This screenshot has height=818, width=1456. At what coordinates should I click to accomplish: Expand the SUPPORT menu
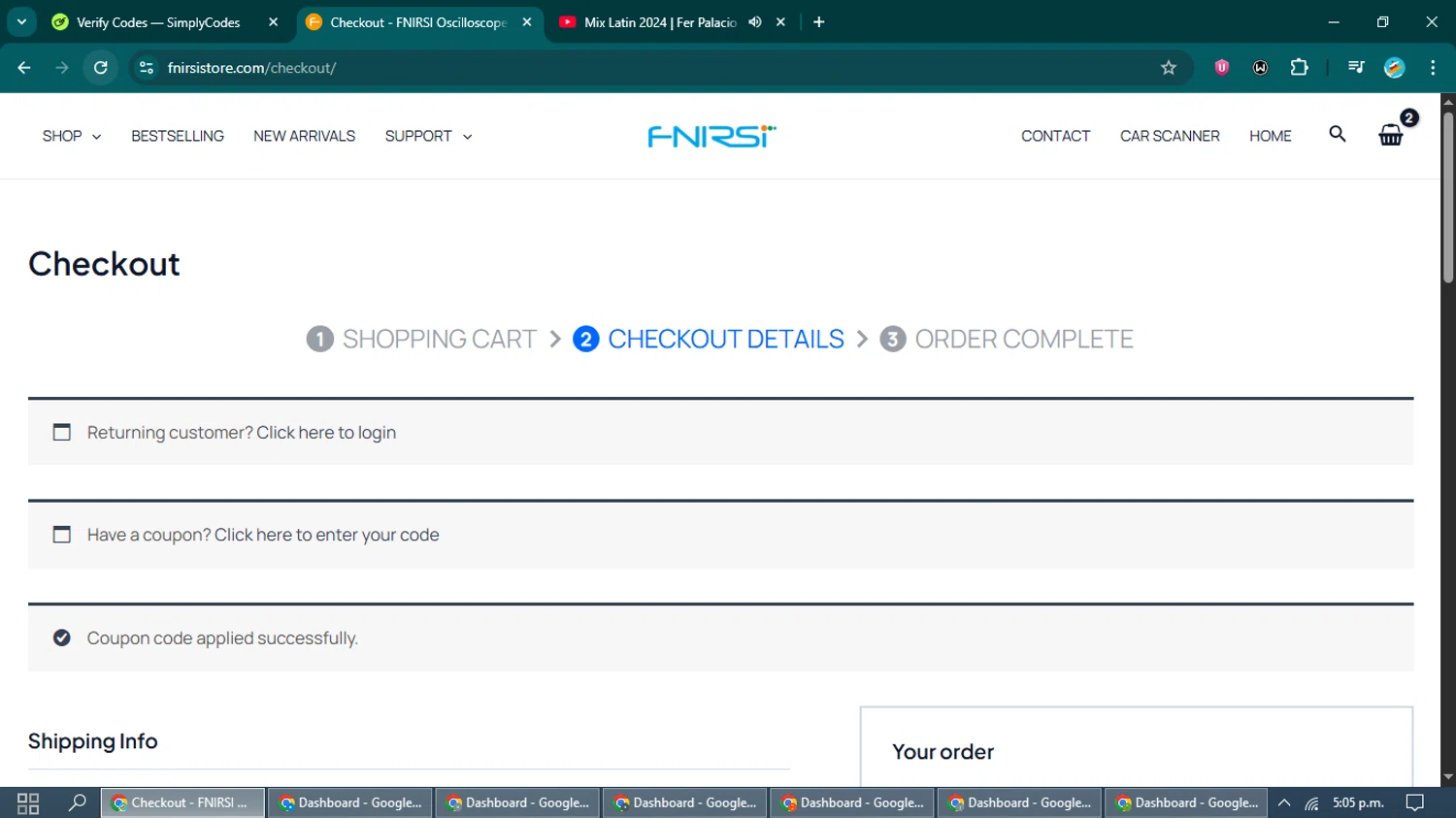point(429,136)
